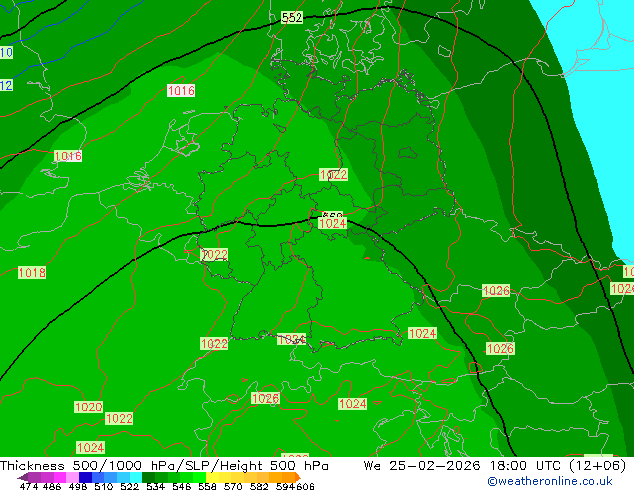The image size is (634, 490).
Task: Click the '1020' pressure contour label
Action: [x=89, y=407]
